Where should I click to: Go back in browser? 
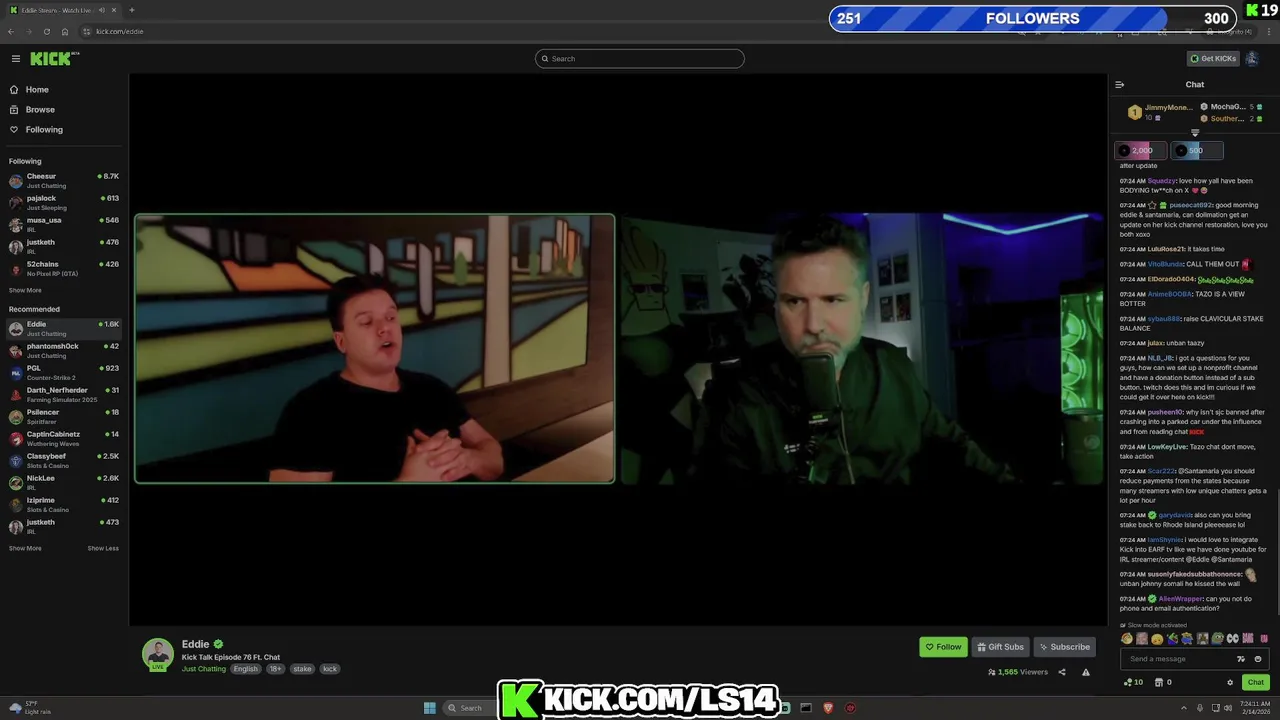11,31
